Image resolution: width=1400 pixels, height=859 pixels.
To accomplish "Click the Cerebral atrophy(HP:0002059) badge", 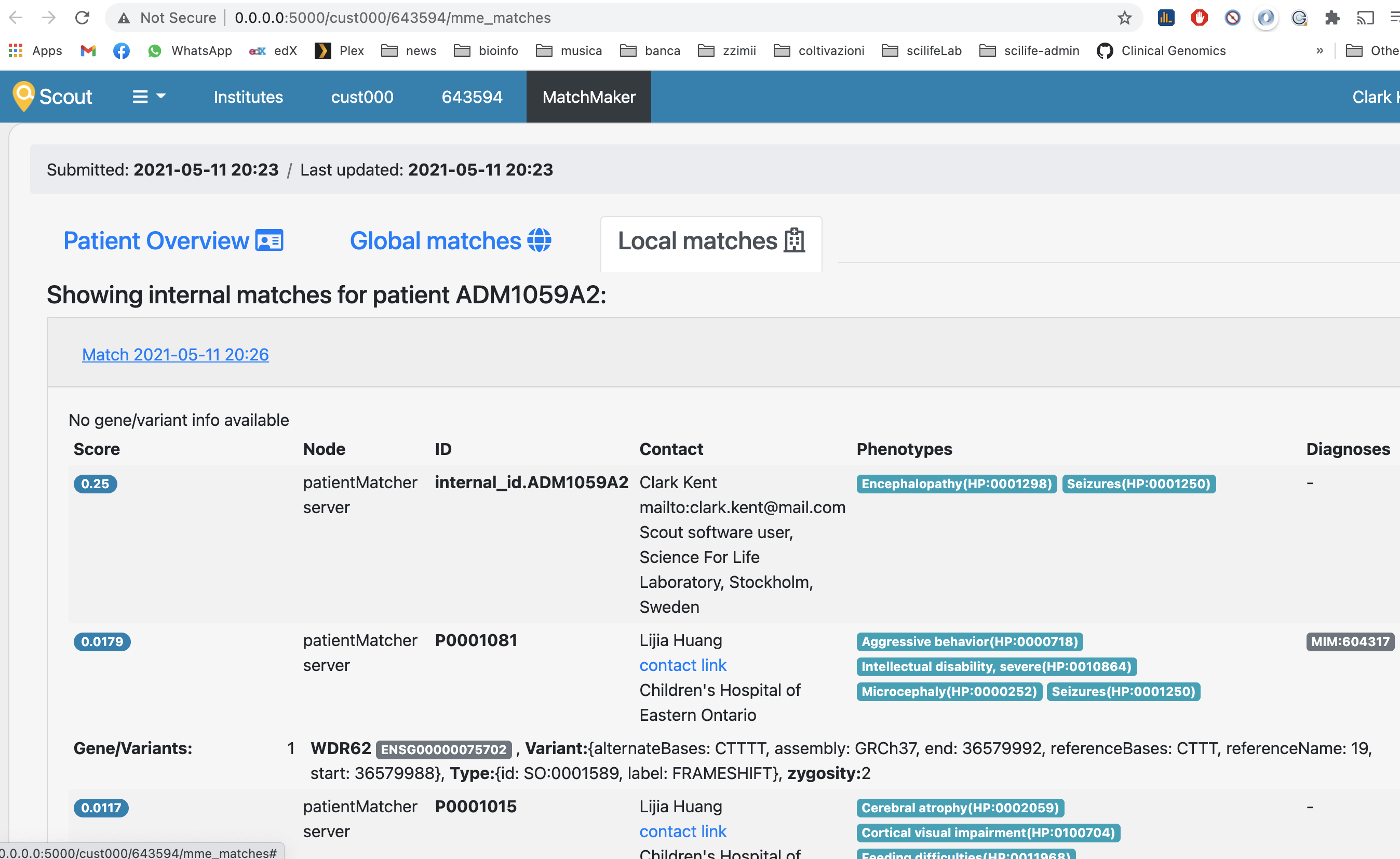I will pyautogui.click(x=960, y=807).
